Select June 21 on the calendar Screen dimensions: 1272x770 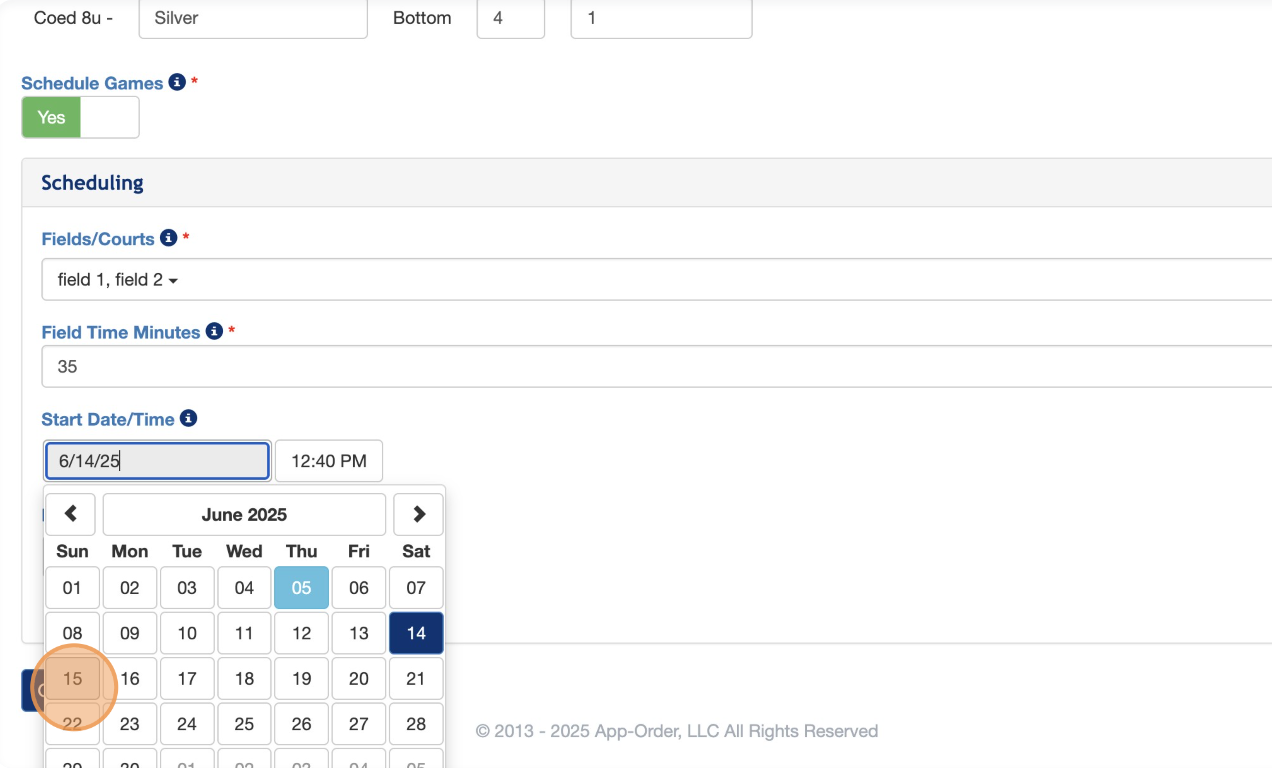click(x=416, y=679)
